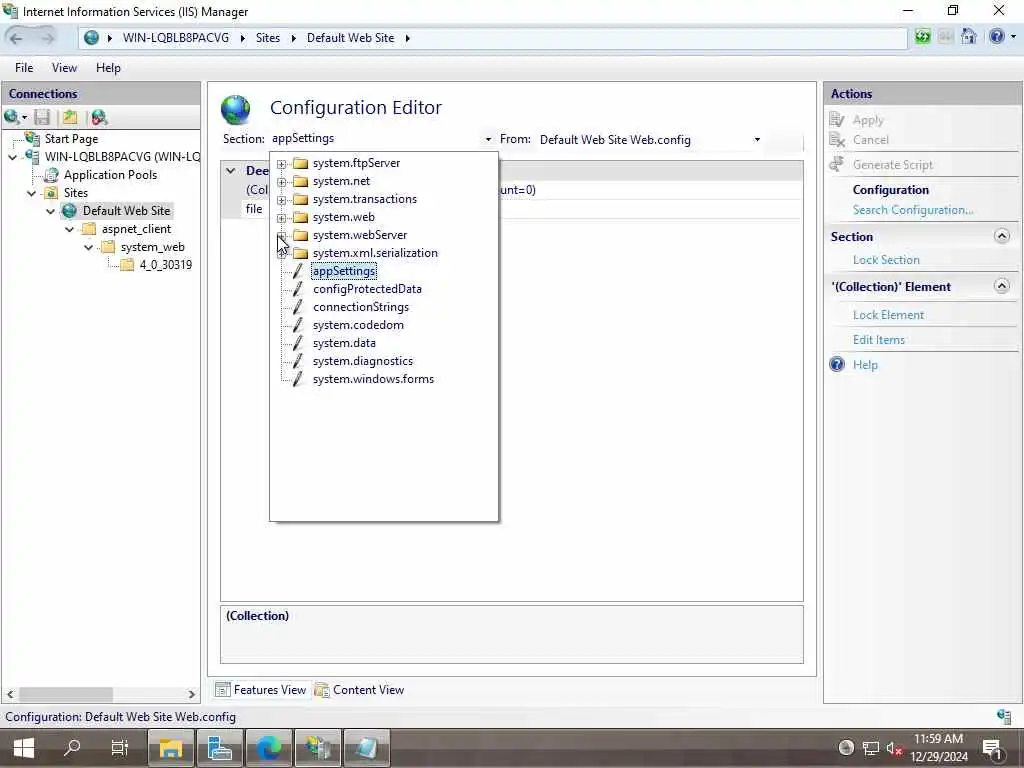Select system.data section
The image size is (1024, 768).
click(x=344, y=343)
